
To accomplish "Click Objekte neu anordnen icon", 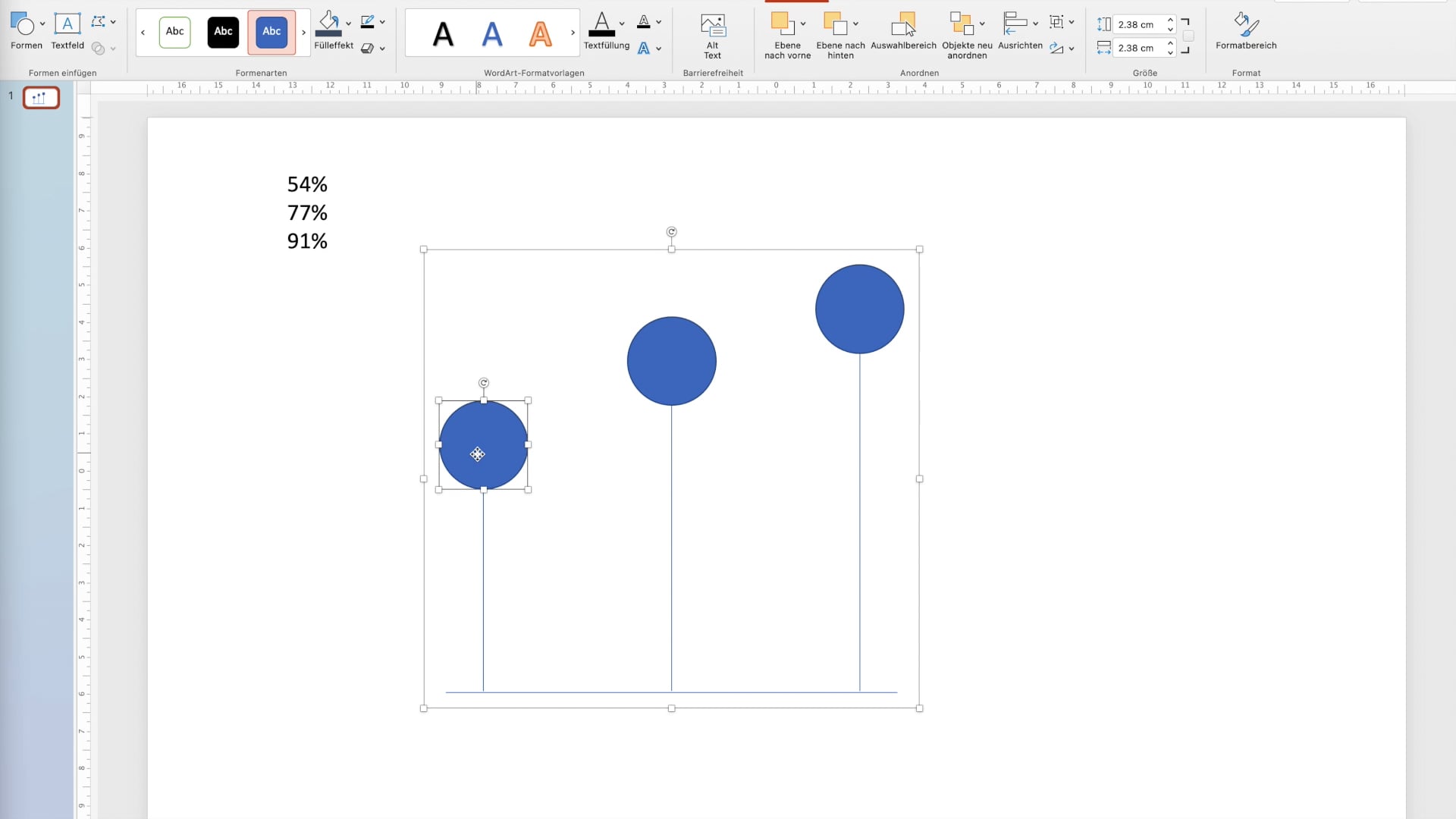I will coord(962,24).
